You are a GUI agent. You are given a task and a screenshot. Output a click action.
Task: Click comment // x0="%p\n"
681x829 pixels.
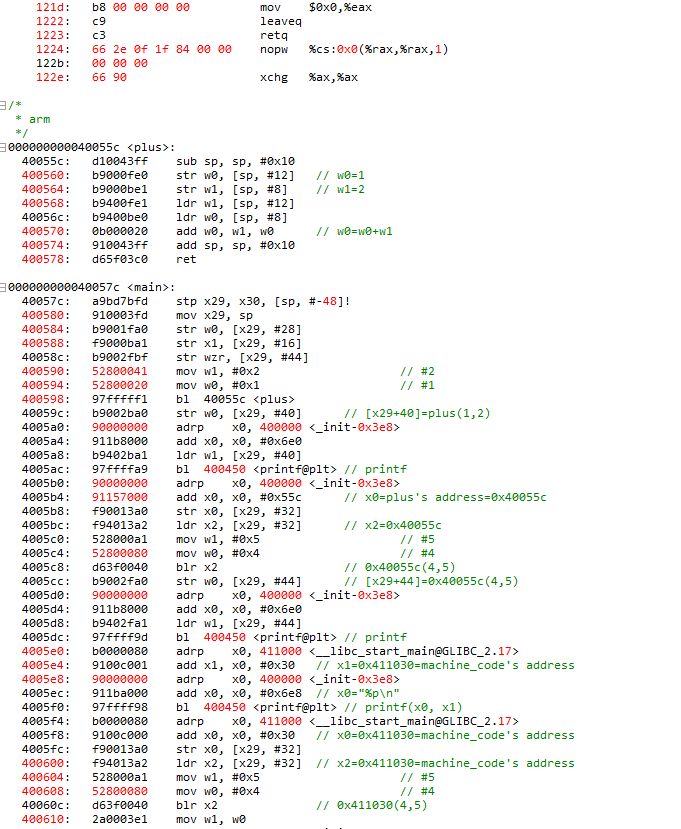pyautogui.click(x=358, y=694)
